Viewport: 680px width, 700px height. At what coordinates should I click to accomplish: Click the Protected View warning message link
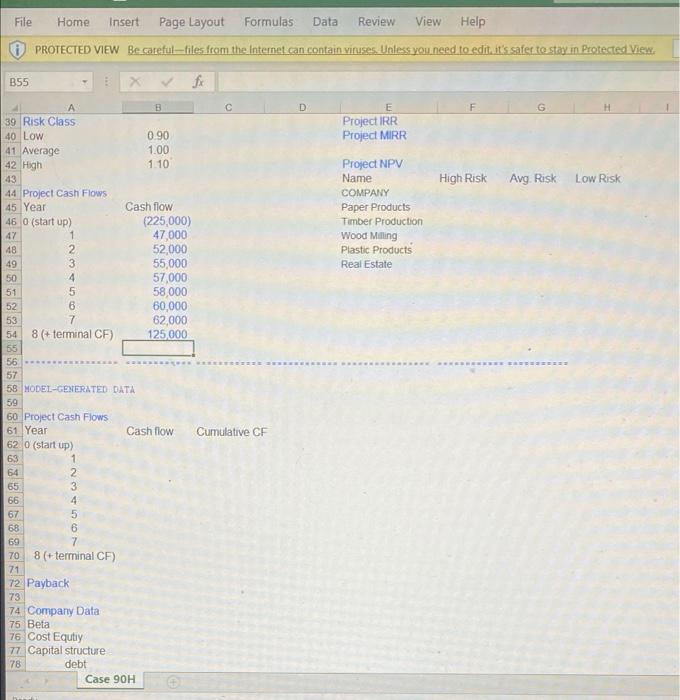[x=391, y=49]
